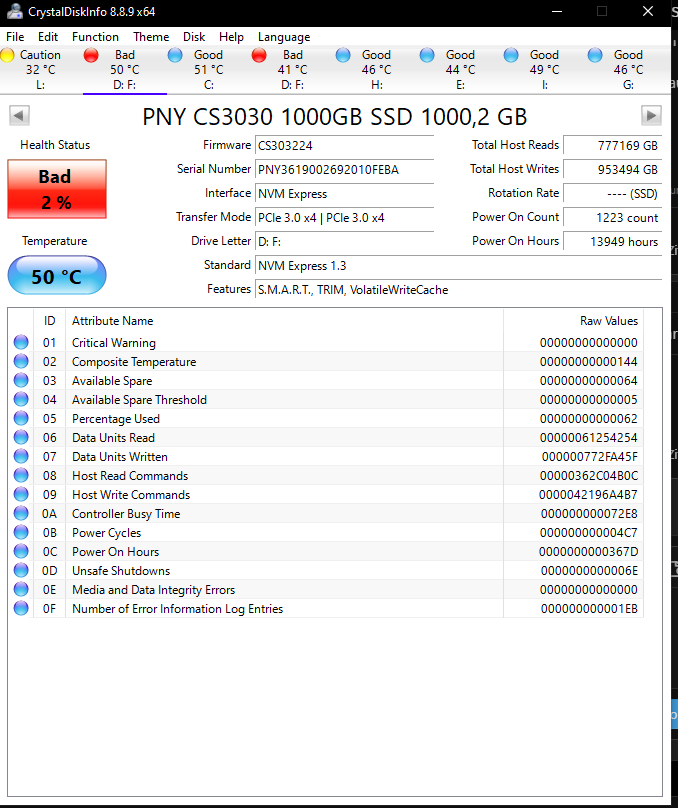Open the Theme menu
Viewport: 678px width, 808px height.
151,37
